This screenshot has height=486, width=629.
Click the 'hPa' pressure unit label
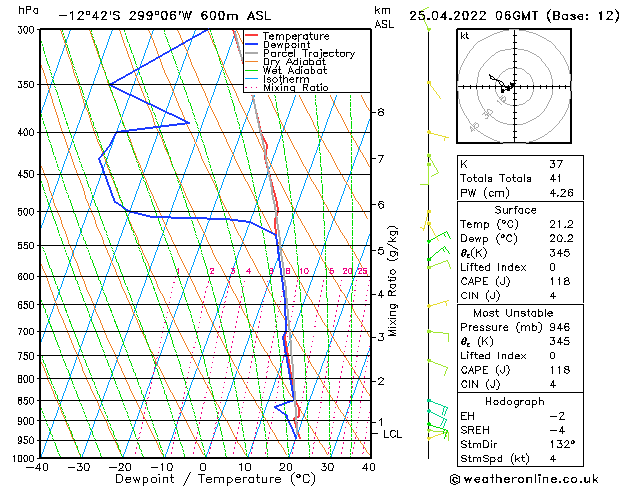28,10
